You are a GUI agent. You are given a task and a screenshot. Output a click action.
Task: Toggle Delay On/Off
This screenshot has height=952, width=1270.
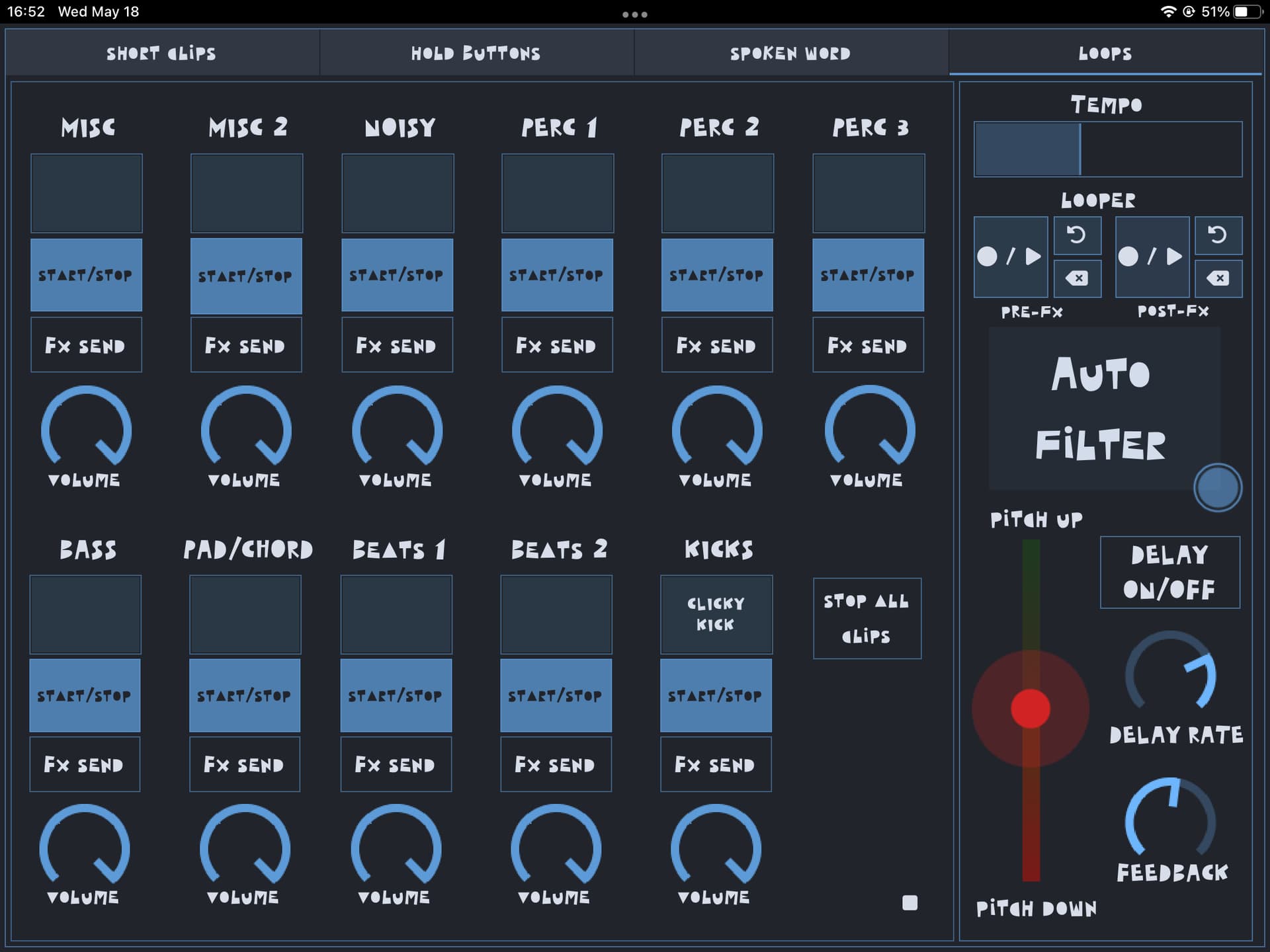click(1169, 573)
